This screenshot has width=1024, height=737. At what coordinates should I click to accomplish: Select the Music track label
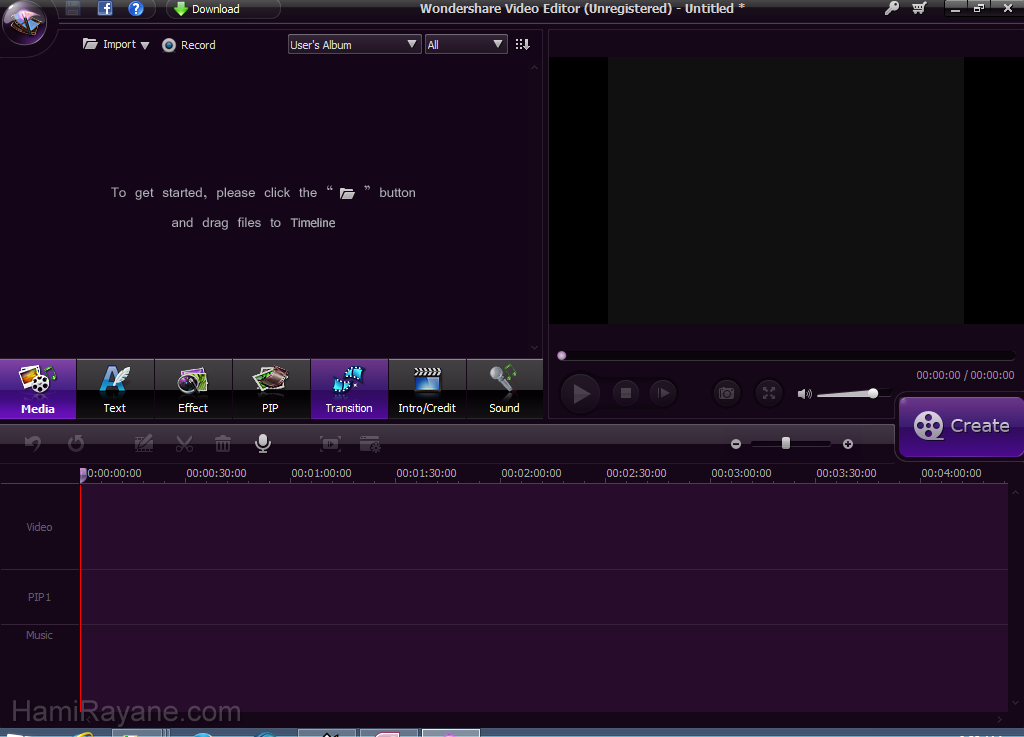(x=39, y=635)
